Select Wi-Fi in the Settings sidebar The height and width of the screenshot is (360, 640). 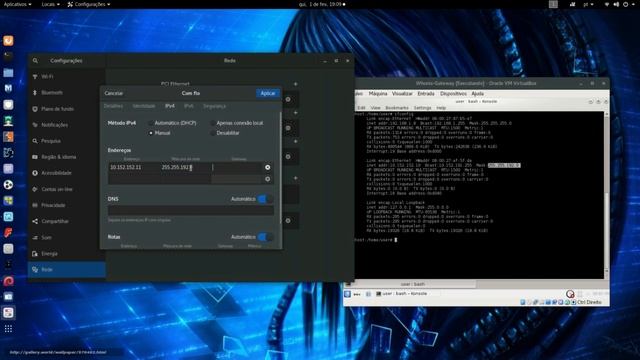pos(67,77)
